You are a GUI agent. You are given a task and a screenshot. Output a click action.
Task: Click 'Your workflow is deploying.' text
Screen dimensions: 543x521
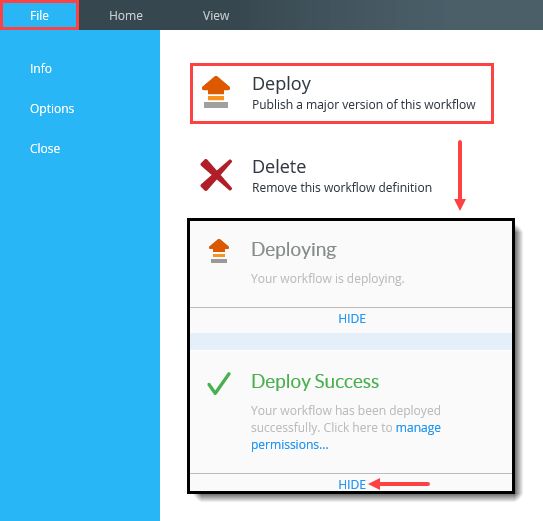tap(328, 279)
